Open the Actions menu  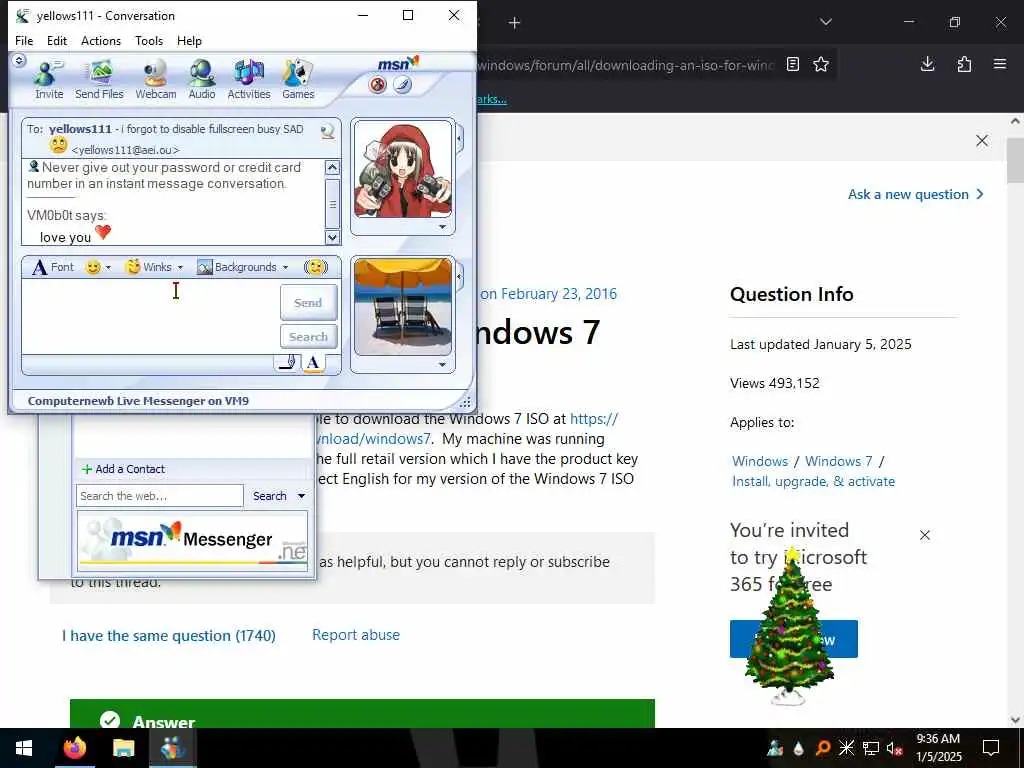click(x=101, y=40)
